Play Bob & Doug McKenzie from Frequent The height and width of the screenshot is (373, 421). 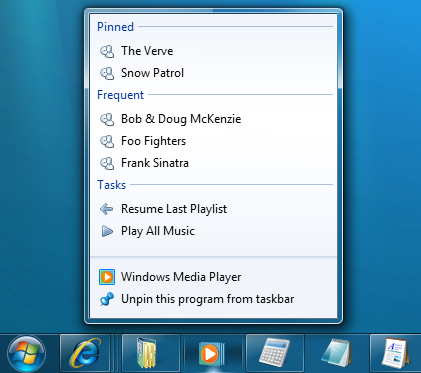click(x=213, y=119)
